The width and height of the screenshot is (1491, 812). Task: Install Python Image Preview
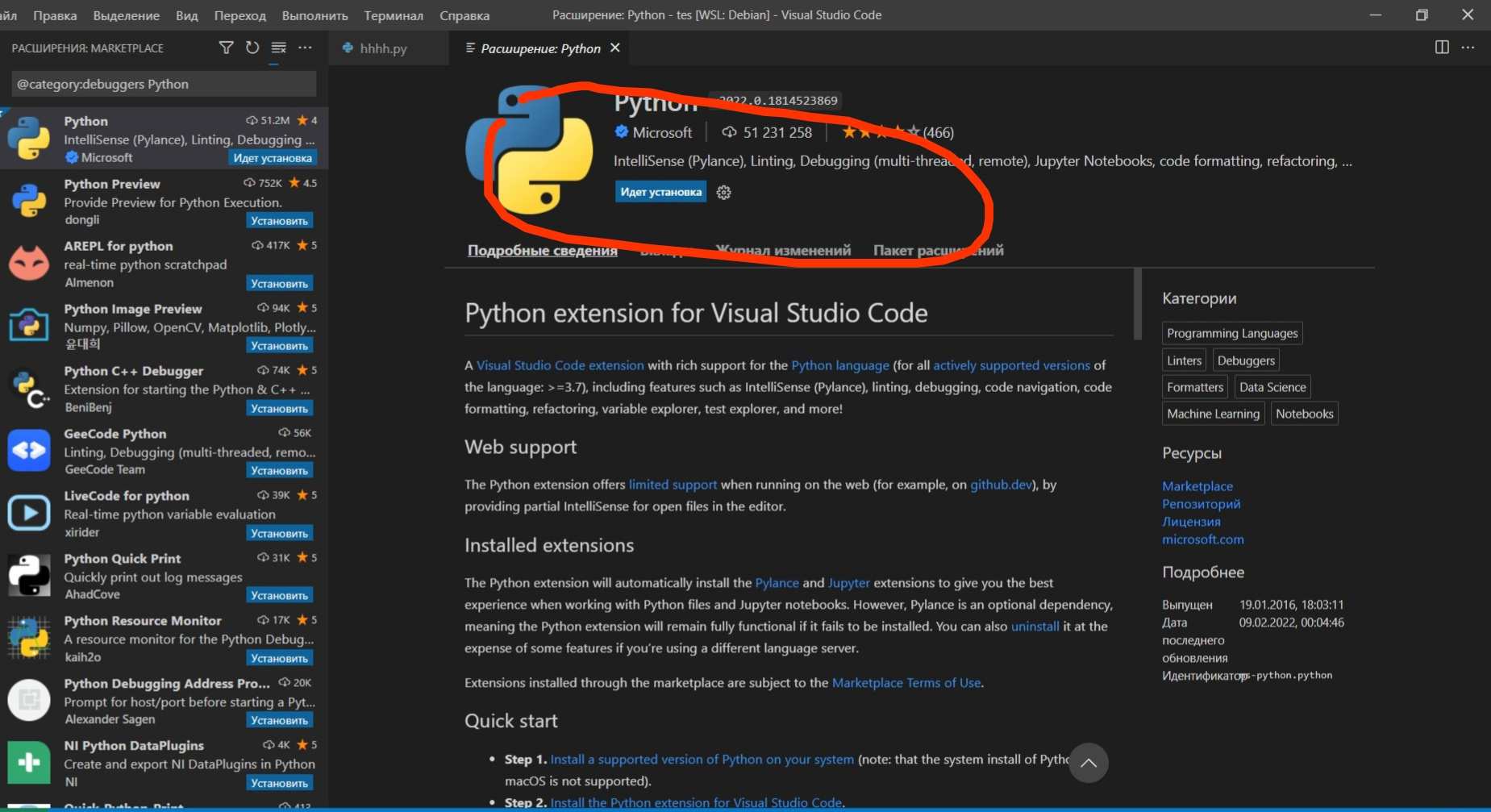[279, 346]
